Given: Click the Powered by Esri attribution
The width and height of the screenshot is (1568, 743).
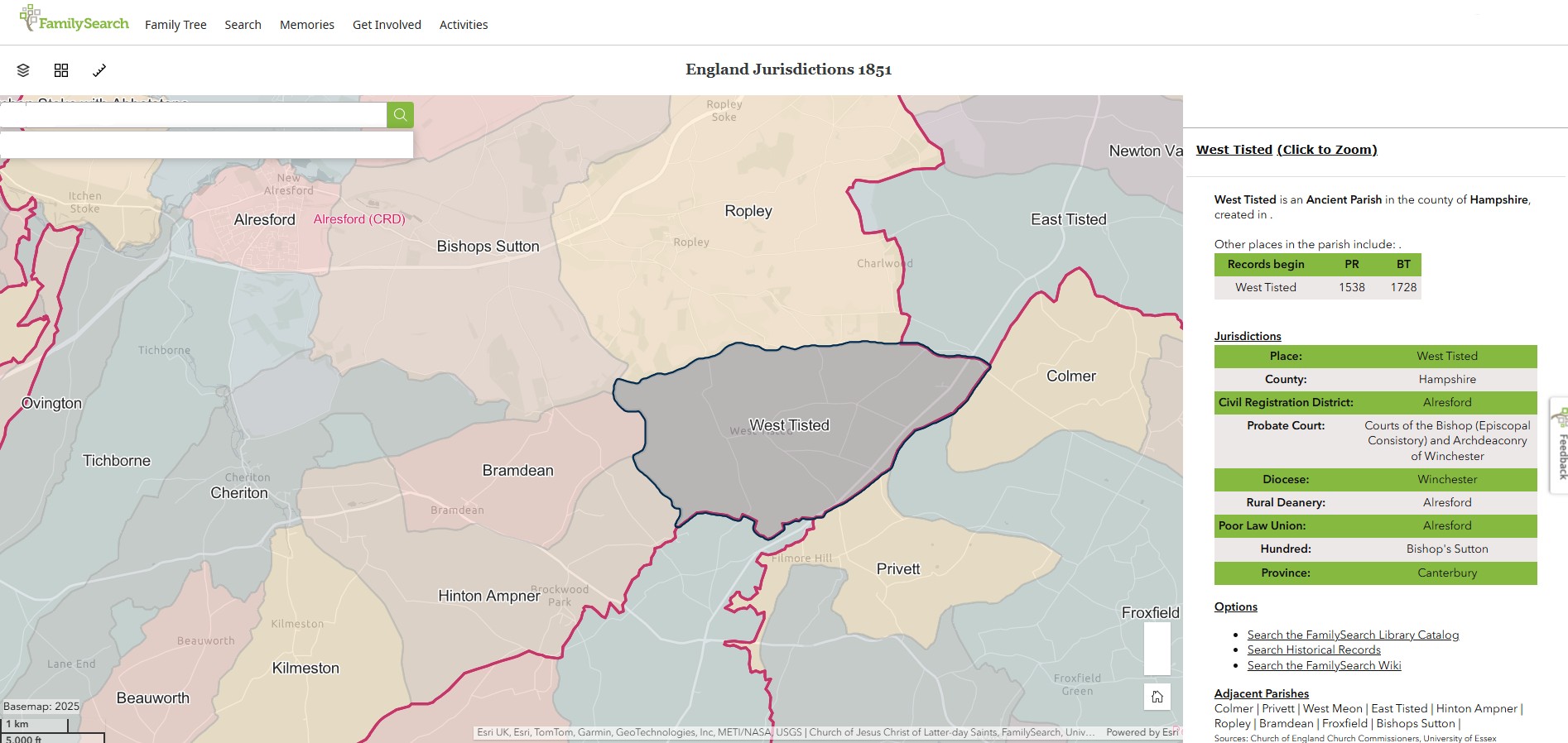Looking at the screenshot, I should (x=1142, y=732).
